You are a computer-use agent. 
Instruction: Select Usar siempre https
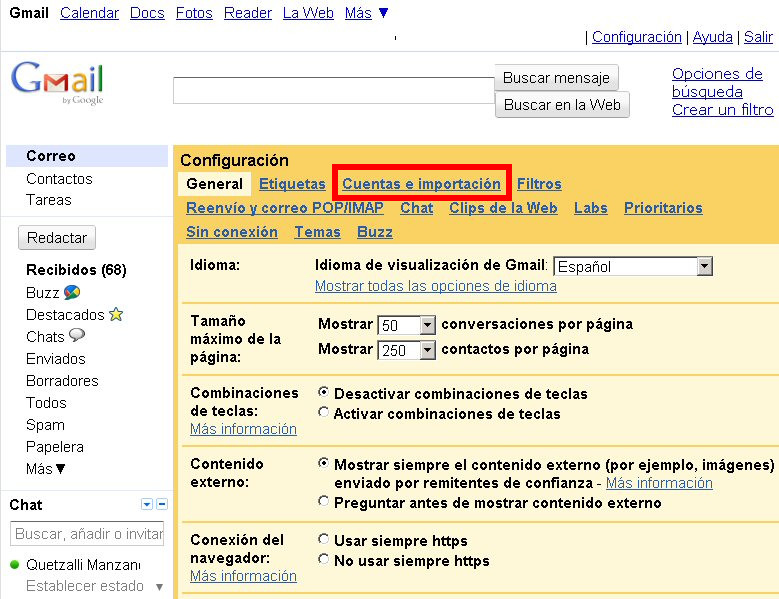(323, 539)
